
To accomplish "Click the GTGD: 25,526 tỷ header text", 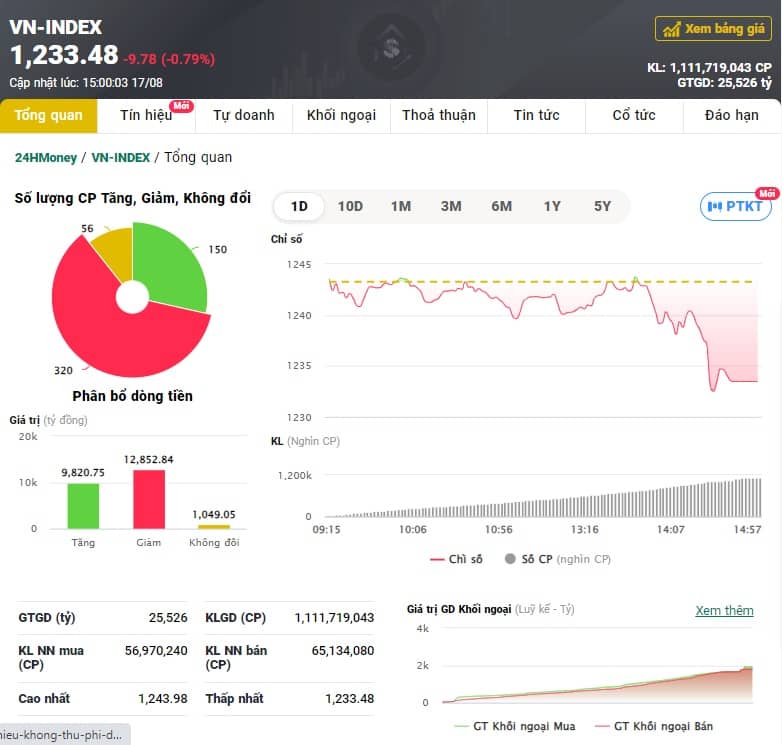I will tap(724, 83).
